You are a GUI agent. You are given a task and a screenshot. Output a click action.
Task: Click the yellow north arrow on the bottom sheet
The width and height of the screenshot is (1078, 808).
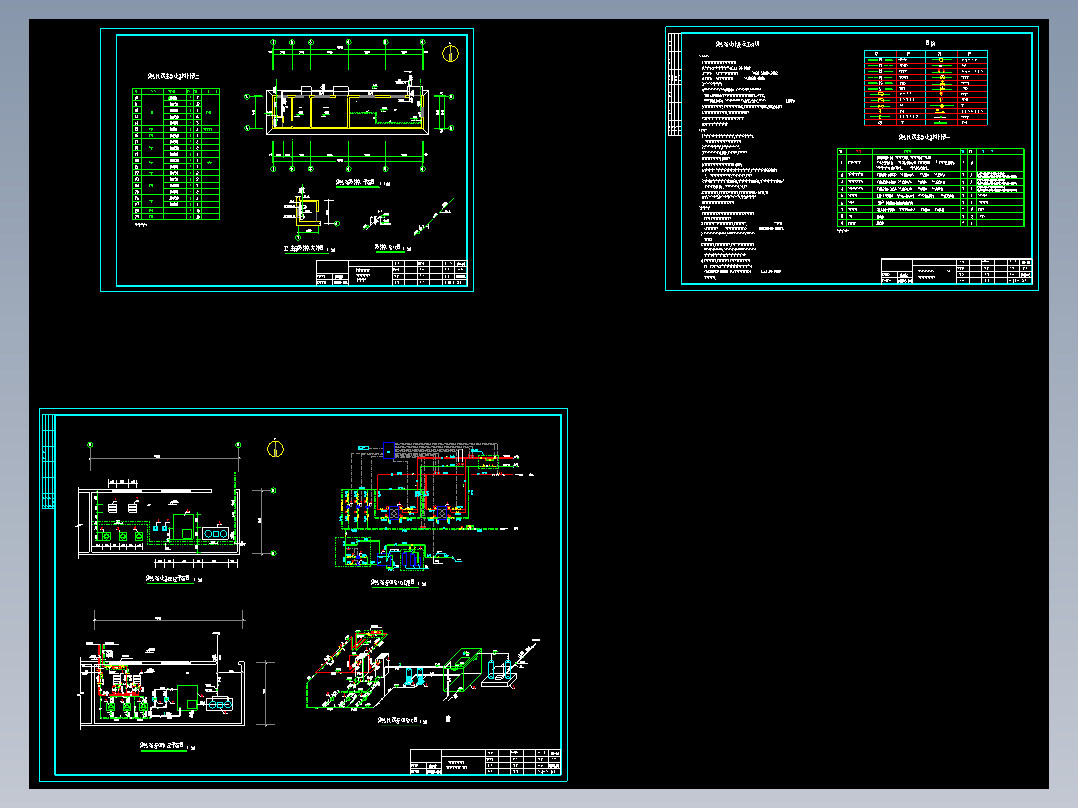click(x=275, y=448)
